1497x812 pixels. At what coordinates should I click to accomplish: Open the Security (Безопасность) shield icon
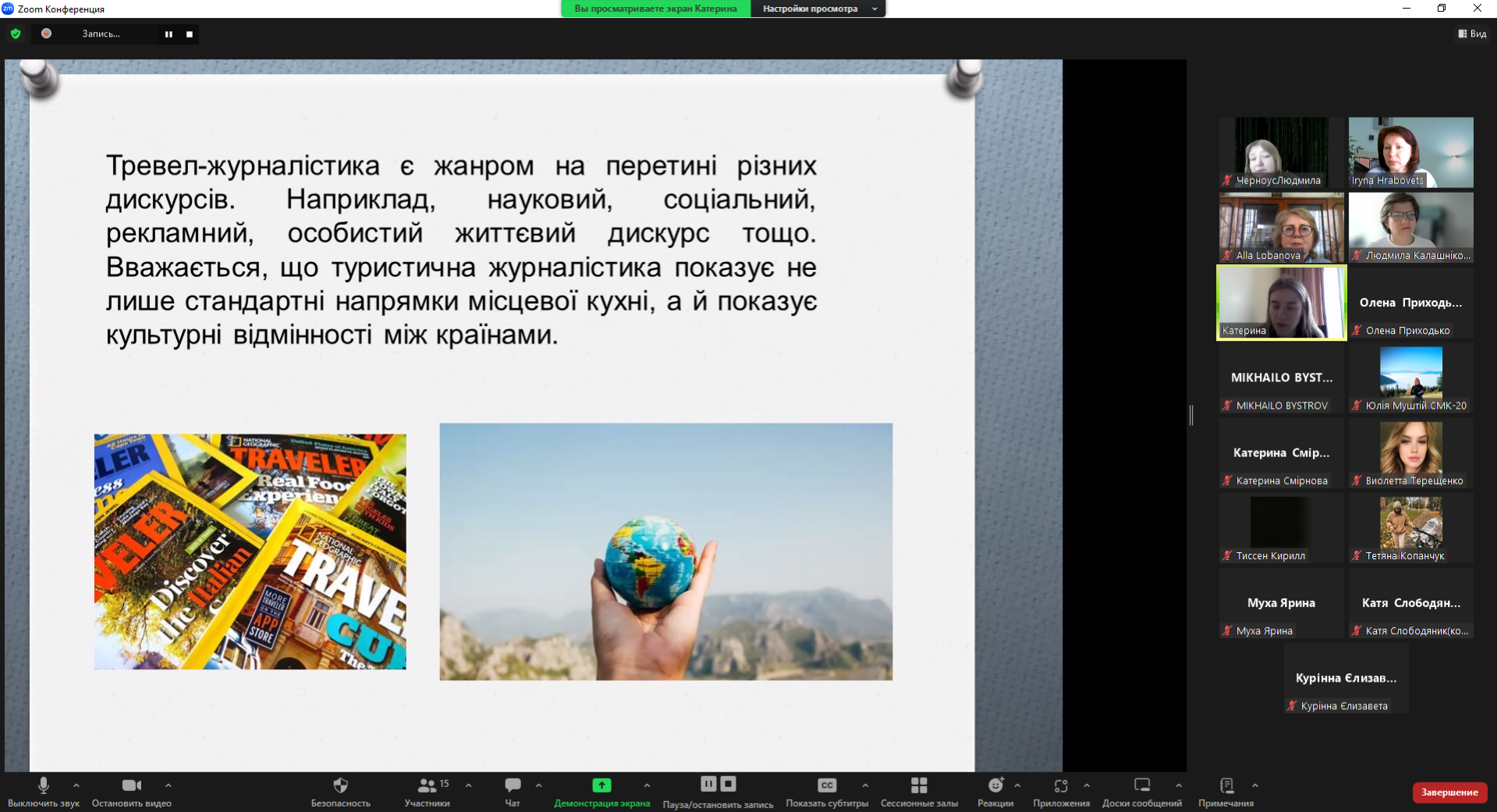coord(340,785)
